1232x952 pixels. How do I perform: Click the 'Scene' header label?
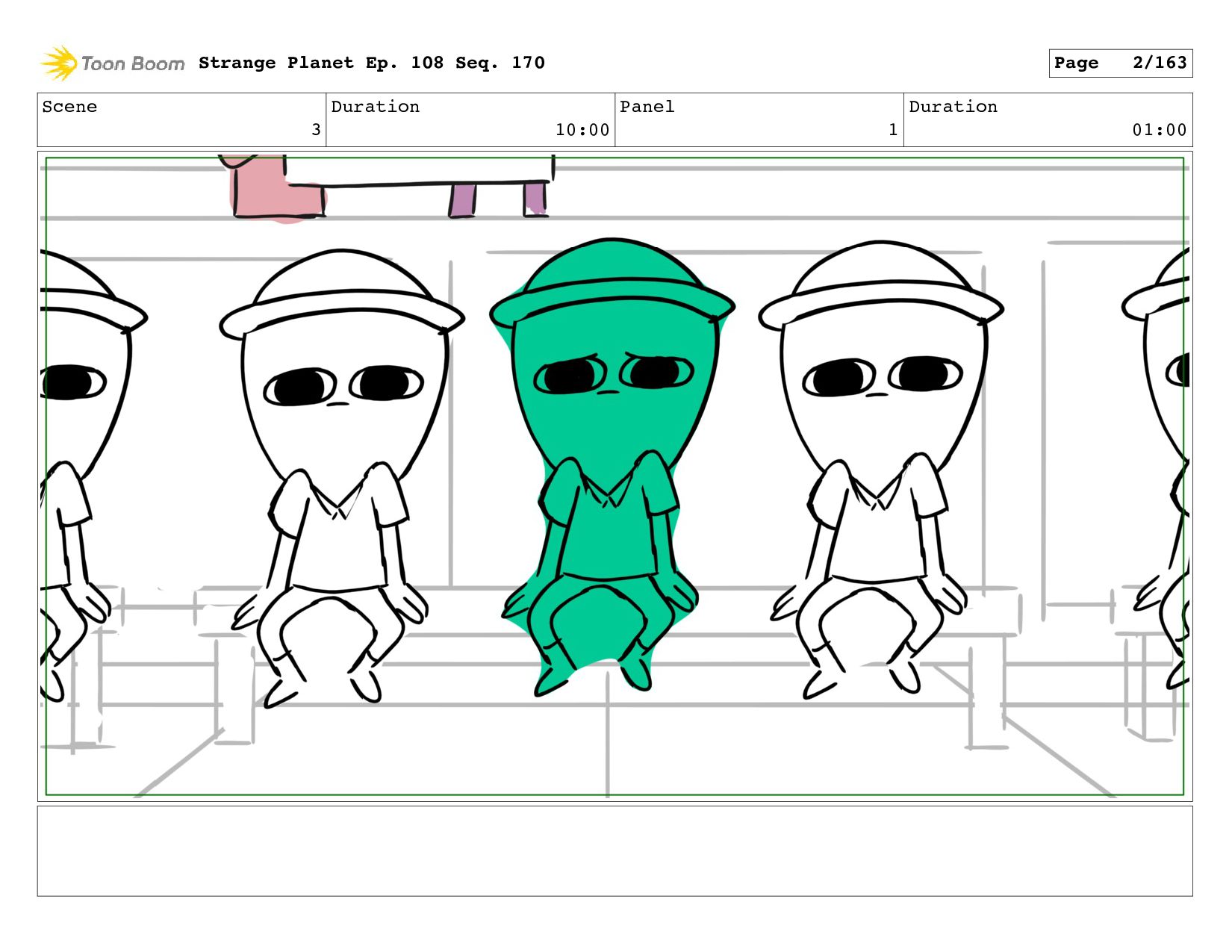(x=69, y=107)
